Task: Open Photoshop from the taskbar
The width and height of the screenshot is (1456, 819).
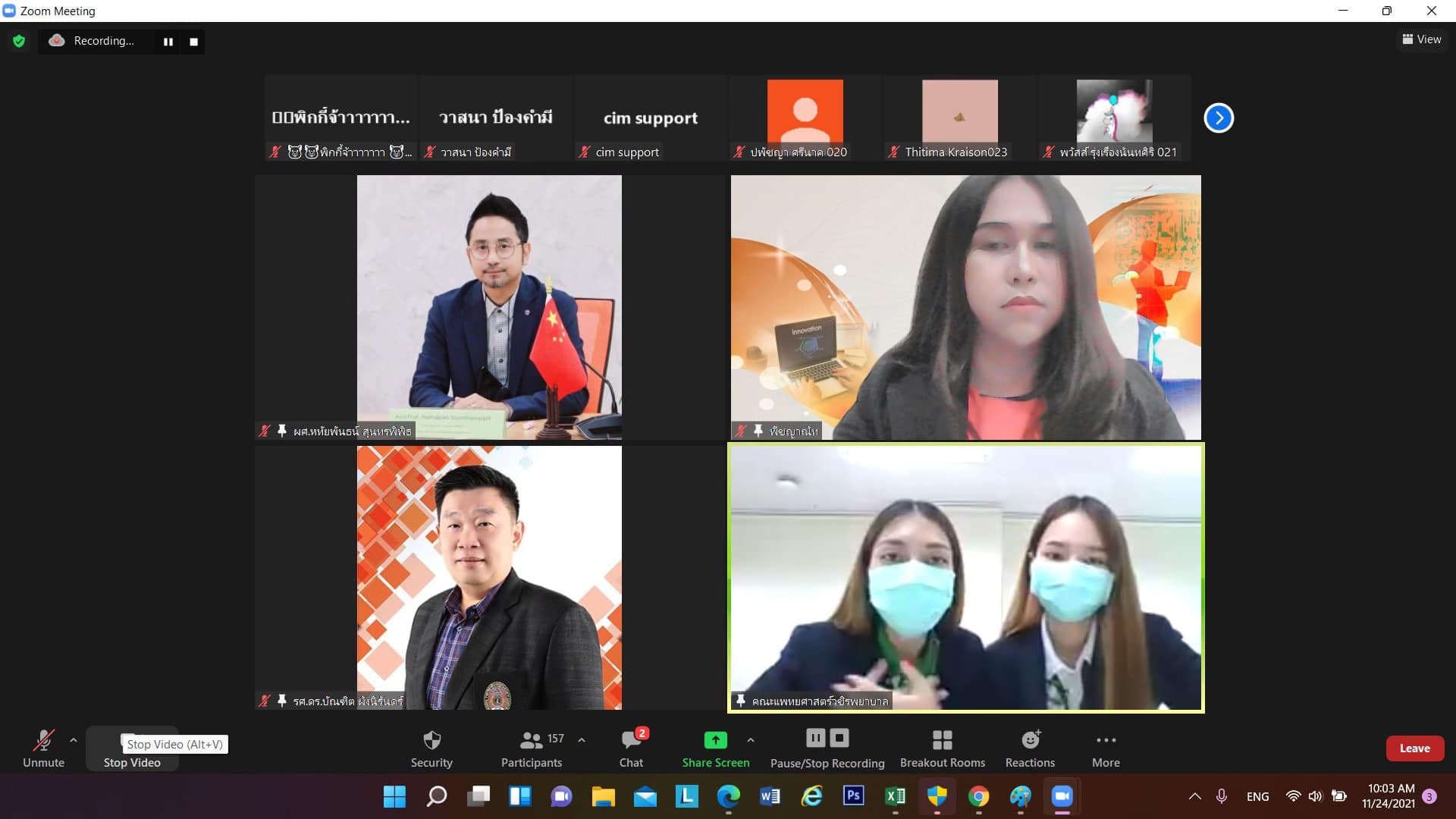Action: [853, 795]
